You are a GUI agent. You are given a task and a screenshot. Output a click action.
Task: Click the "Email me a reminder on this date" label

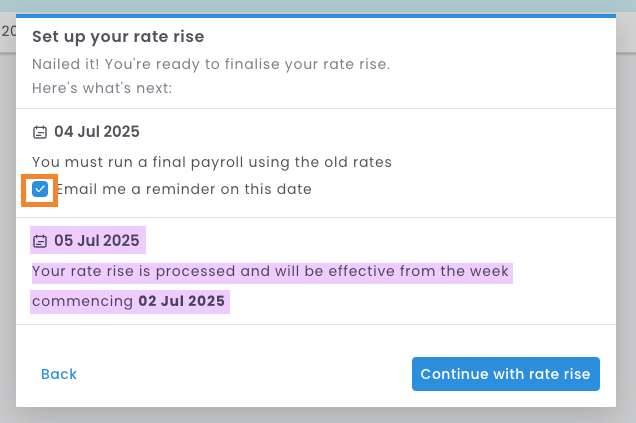pos(184,189)
